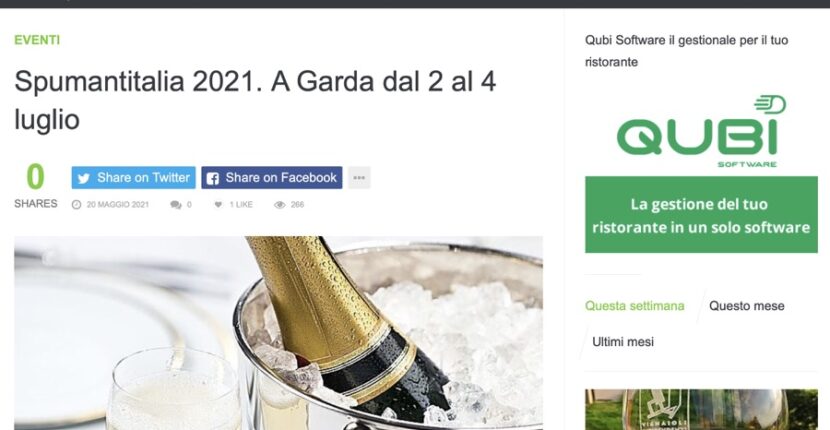Click the Spumantitalia 2021 article title

[x=255, y=101]
